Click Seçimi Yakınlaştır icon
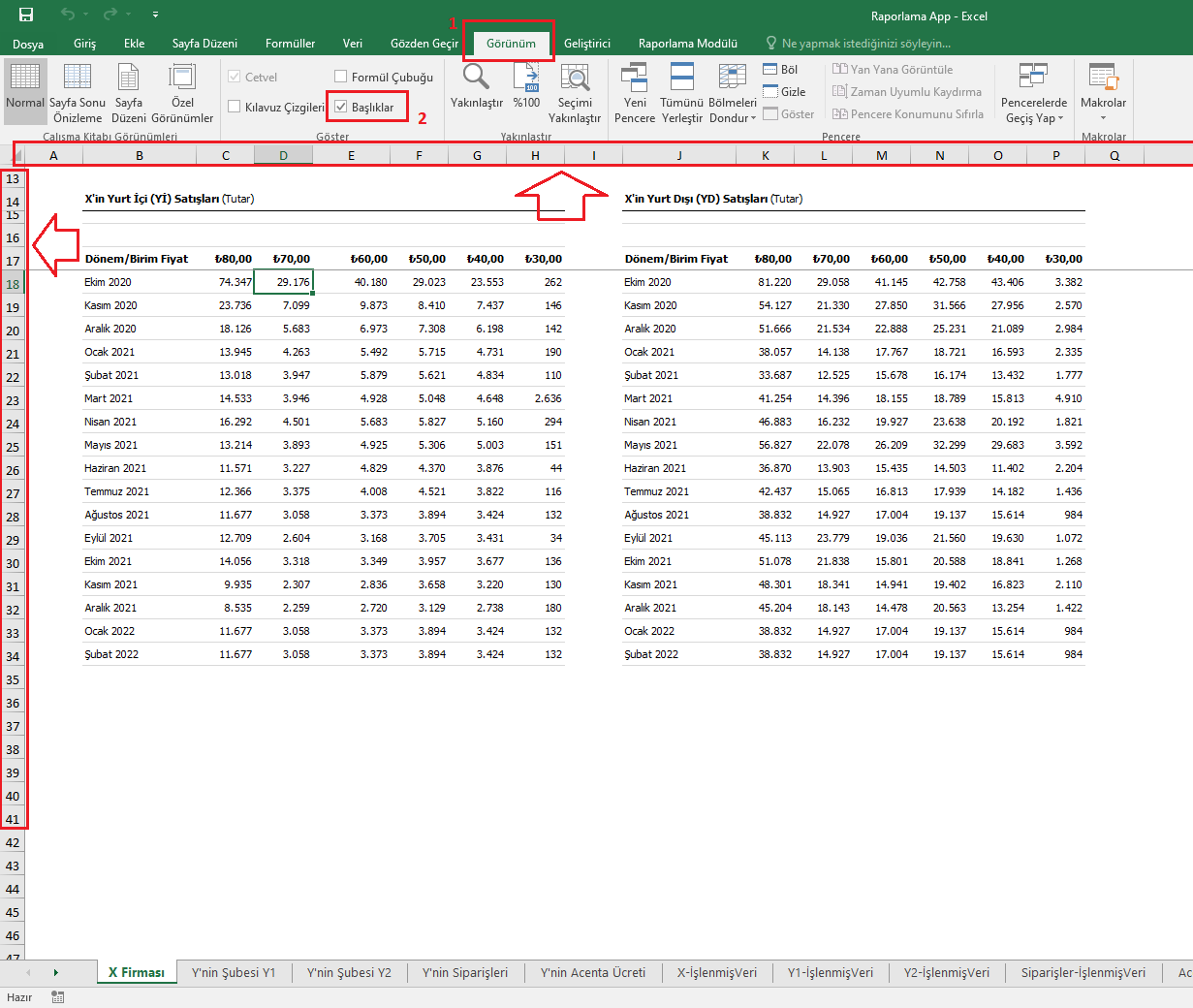This screenshot has height=1008, width=1193. (x=575, y=78)
